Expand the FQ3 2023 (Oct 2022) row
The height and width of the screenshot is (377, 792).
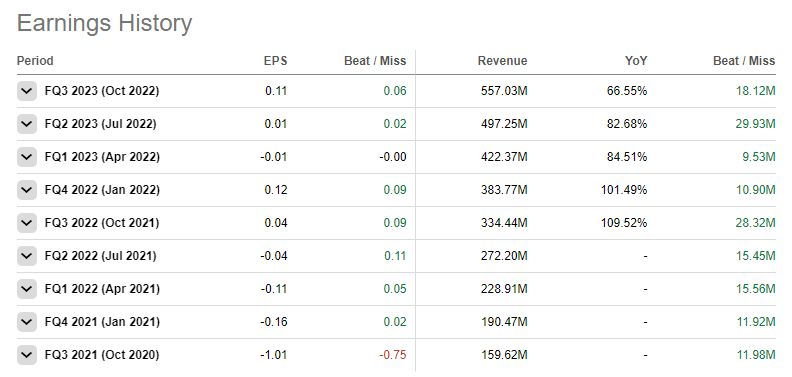27,91
